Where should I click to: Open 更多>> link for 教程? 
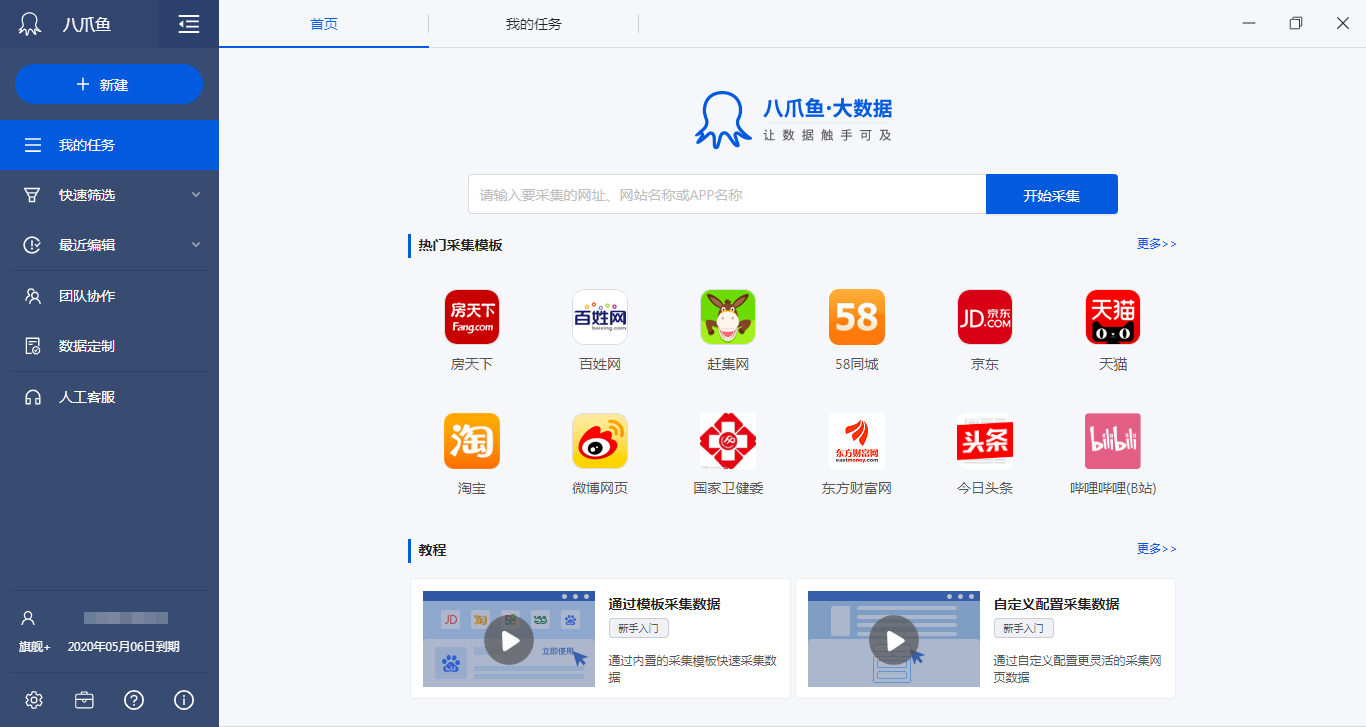point(1157,549)
